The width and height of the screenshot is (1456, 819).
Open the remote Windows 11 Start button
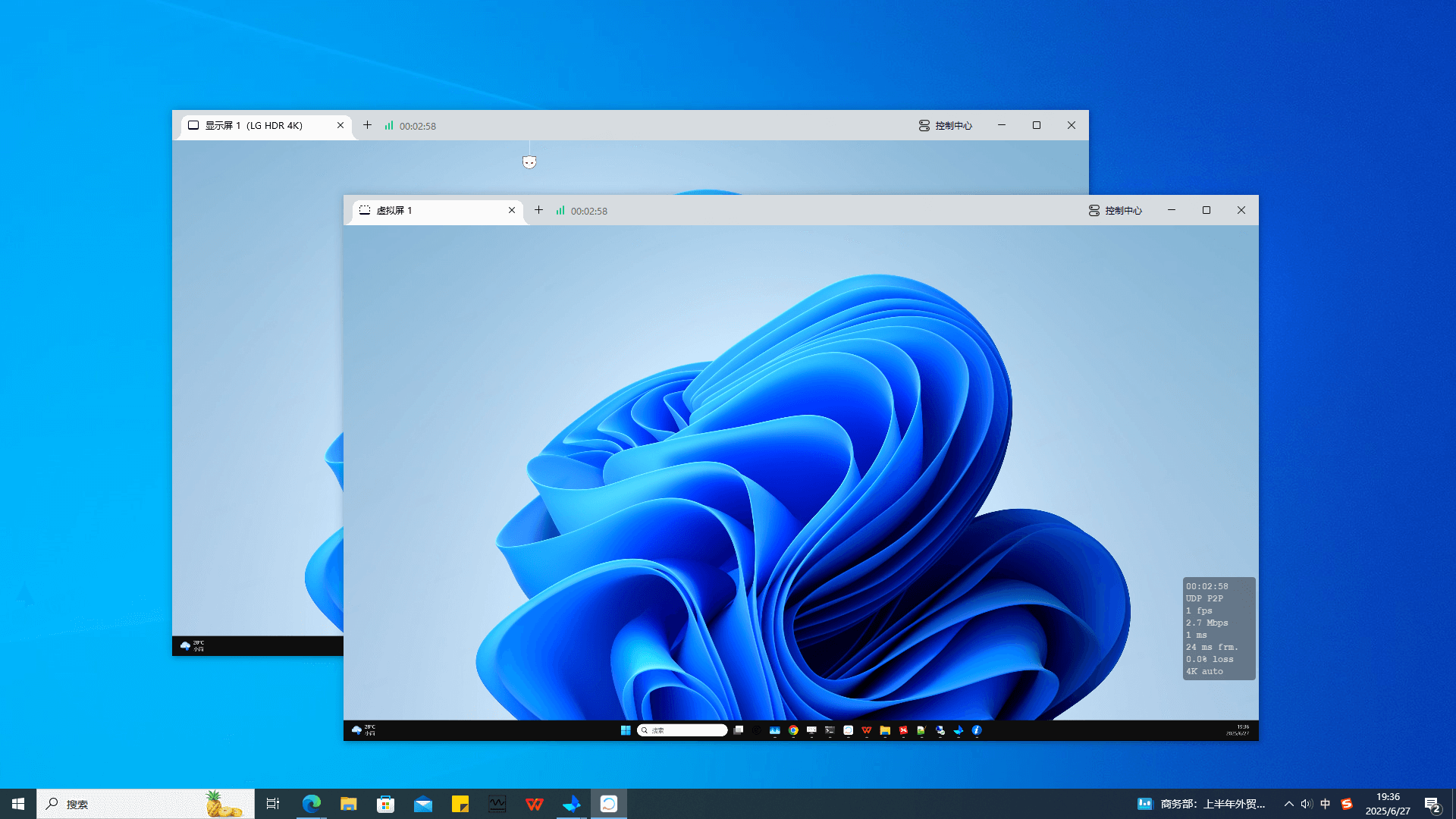click(x=626, y=730)
